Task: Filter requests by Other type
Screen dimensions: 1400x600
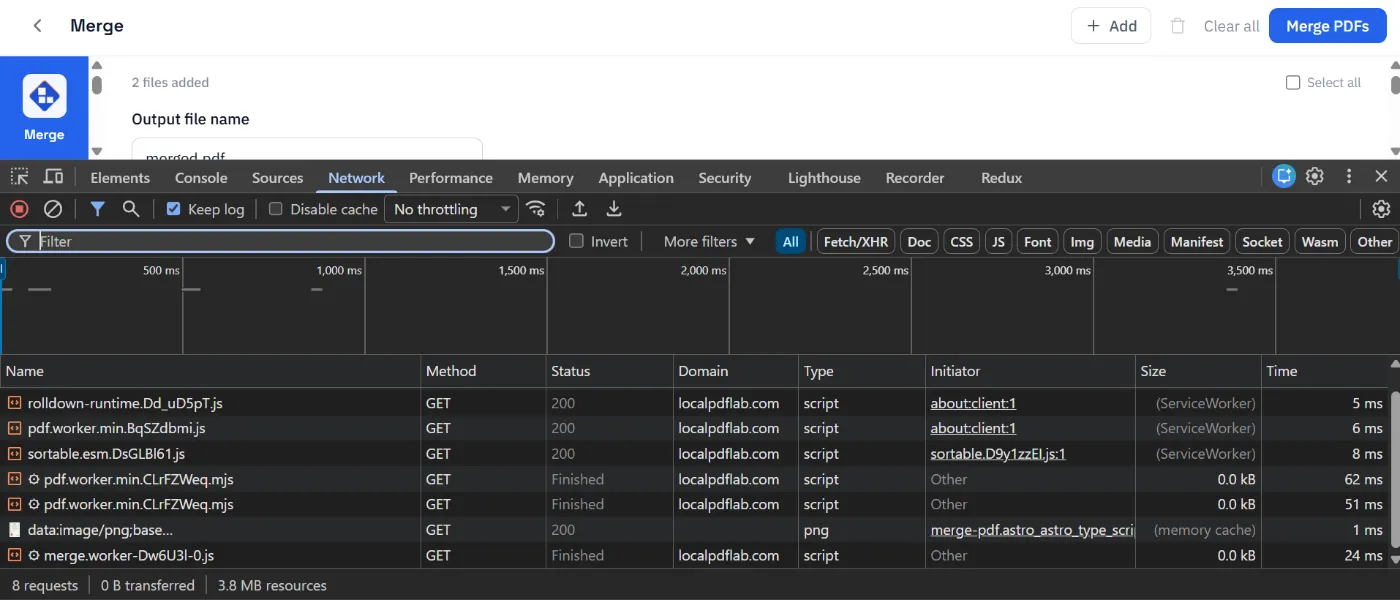Action: click(1374, 241)
